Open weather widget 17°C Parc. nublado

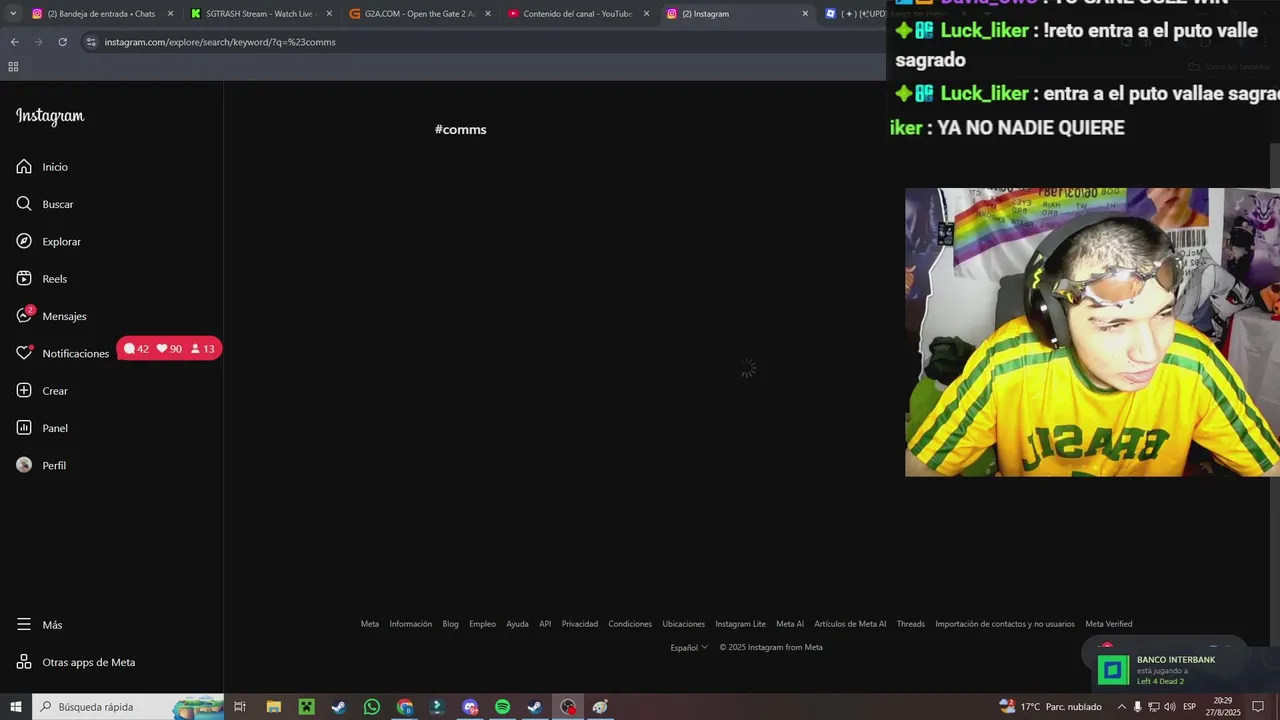coord(1051,707)
